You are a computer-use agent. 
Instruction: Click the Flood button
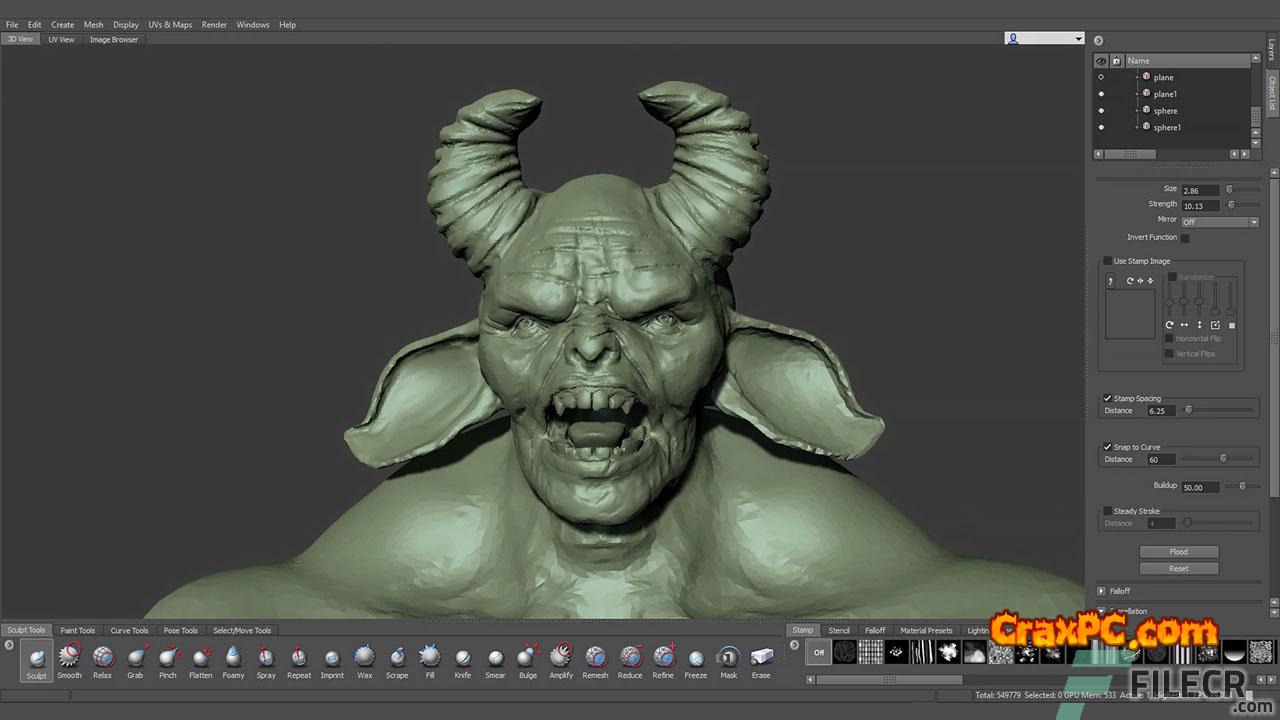click(x=1179, y=552)
